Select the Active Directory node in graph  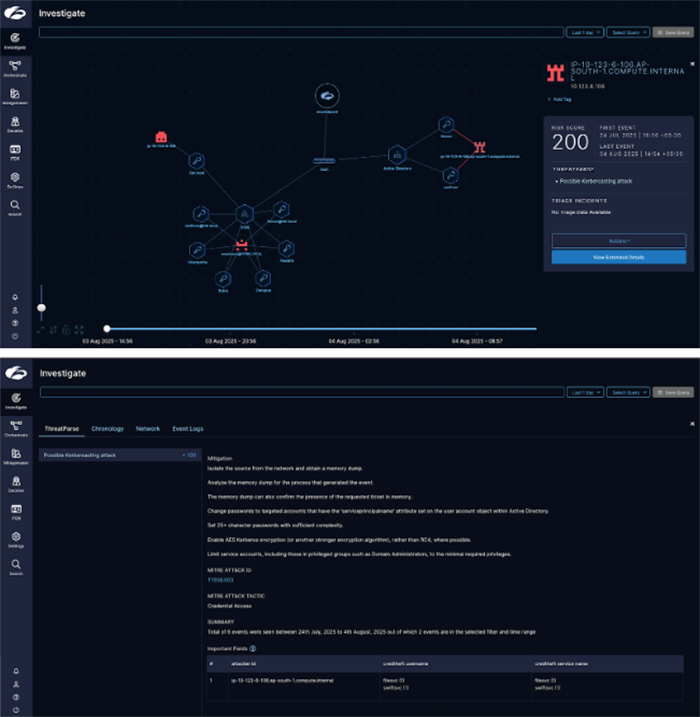(x=397, y=154)
